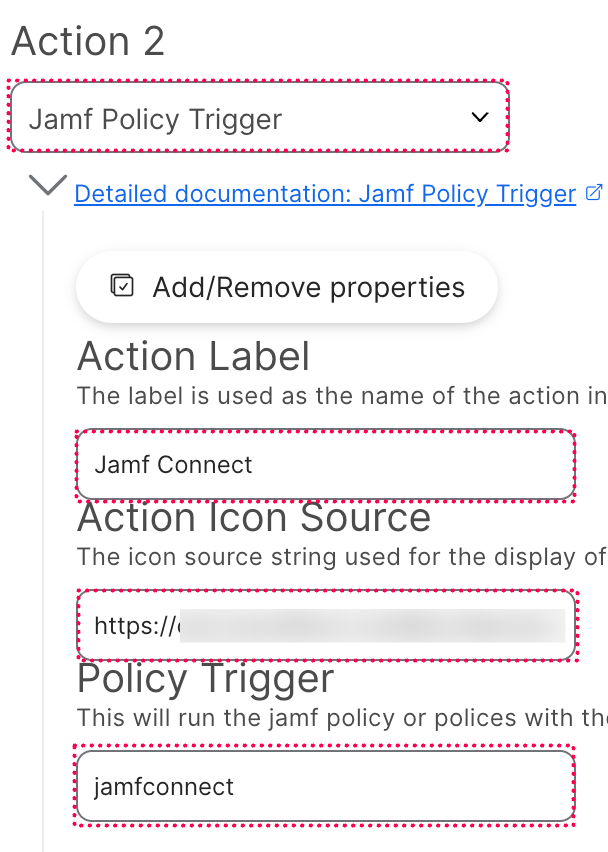Click the external link icon beside documentation
The height and width of the screenshot is (852, 608).
point(593,192)
